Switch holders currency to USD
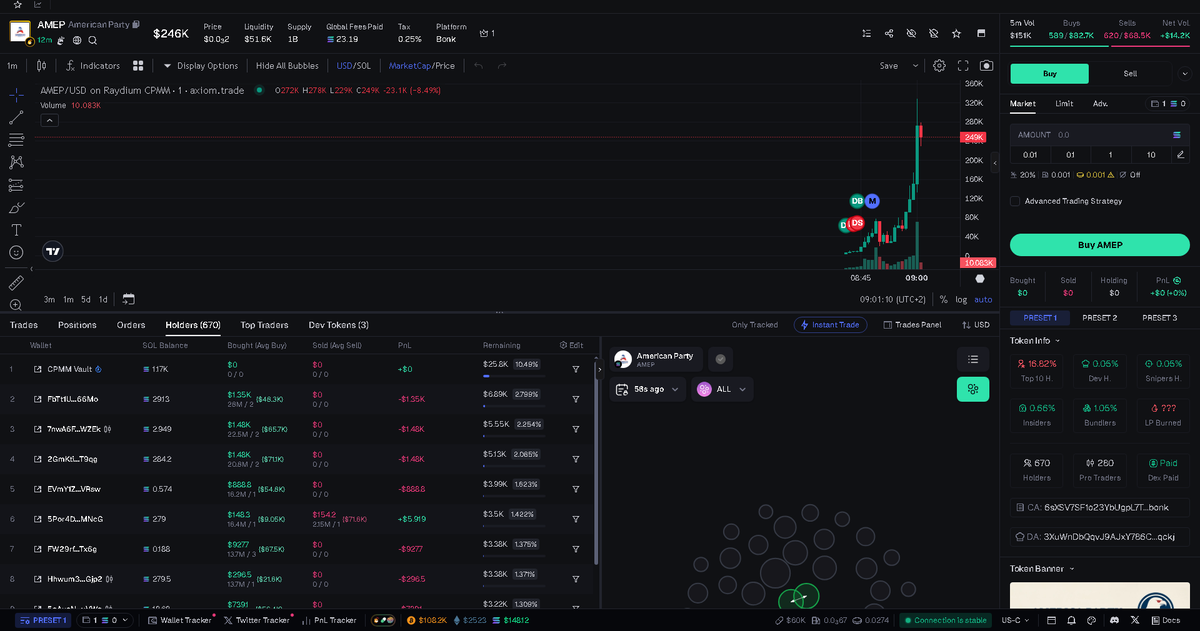Viewport: 1200px width, 631px height. (975, 325)
